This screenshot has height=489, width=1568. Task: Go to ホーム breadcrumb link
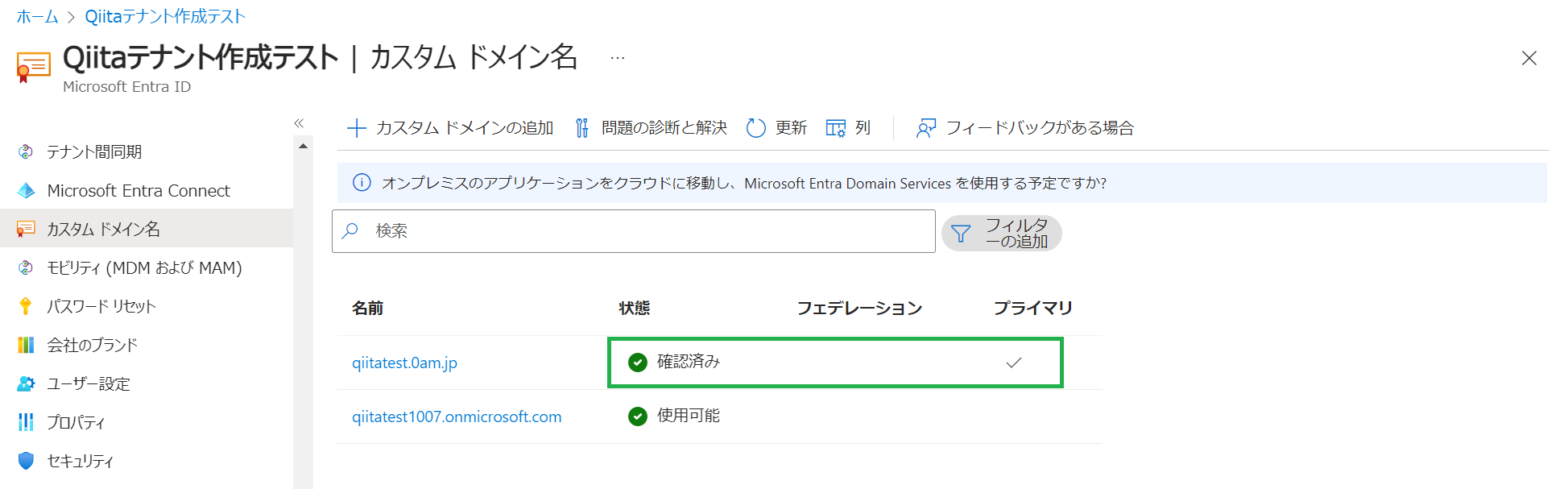[37, 16]
